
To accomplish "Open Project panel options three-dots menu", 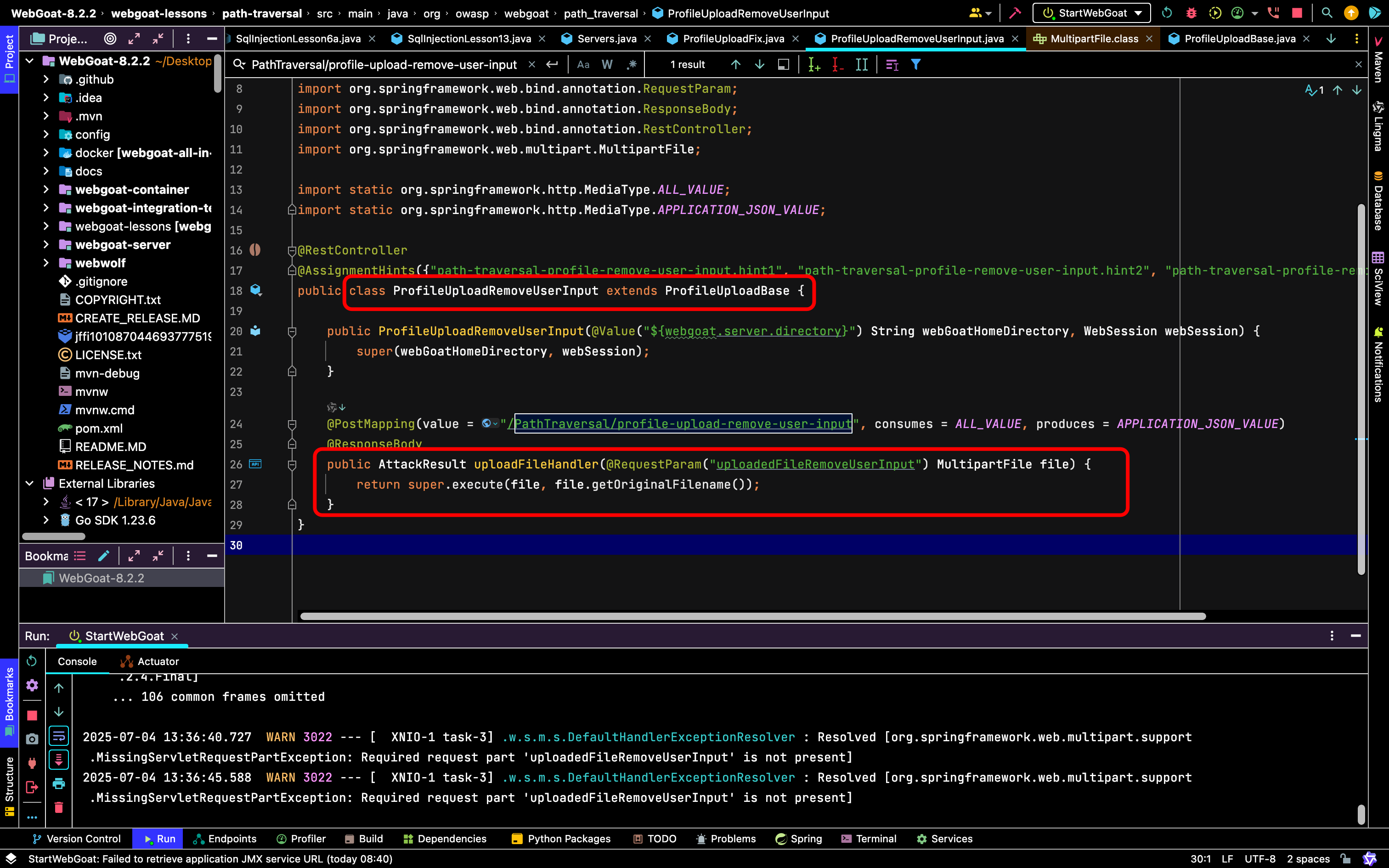I will click(188, 39).
